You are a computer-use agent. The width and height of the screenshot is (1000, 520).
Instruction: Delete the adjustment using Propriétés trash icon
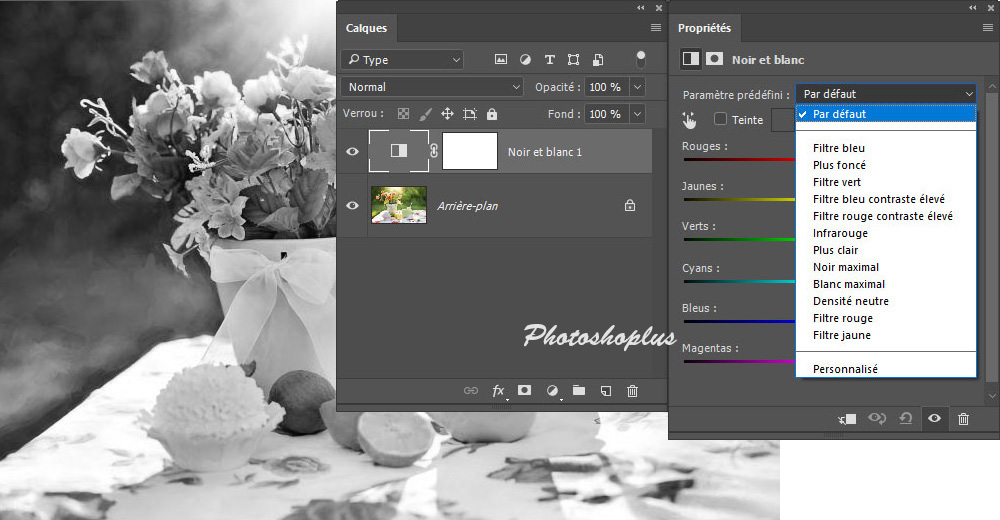pyautogui.click(x=963, y=419)
